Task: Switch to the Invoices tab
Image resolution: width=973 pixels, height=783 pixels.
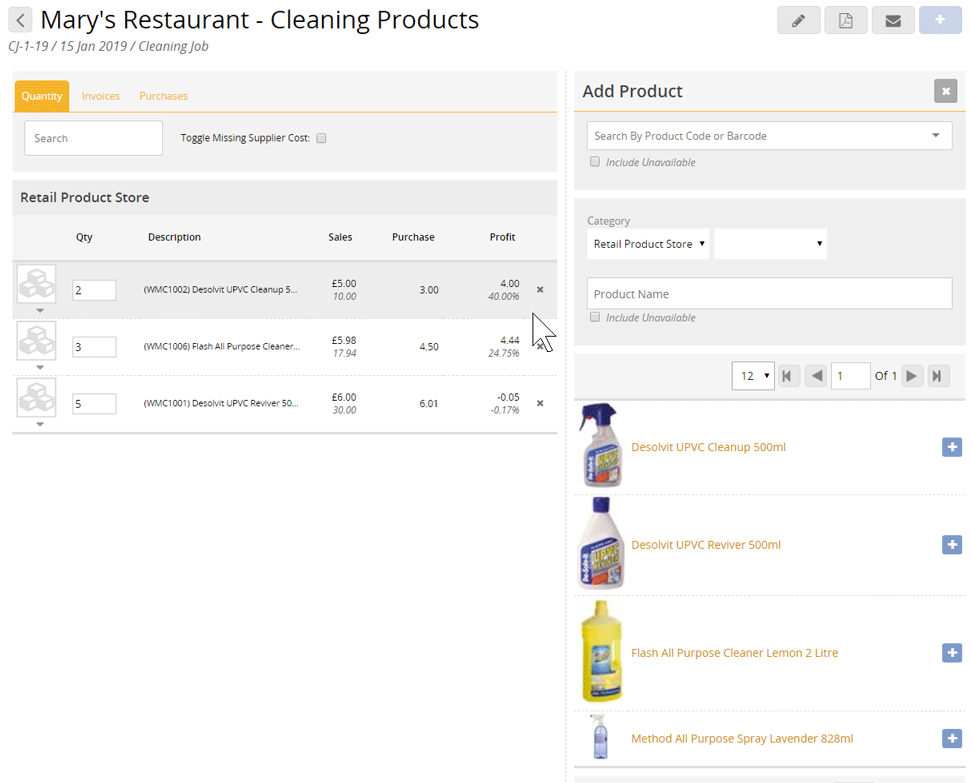Action: pyautogui.click(x=101, y=96)
